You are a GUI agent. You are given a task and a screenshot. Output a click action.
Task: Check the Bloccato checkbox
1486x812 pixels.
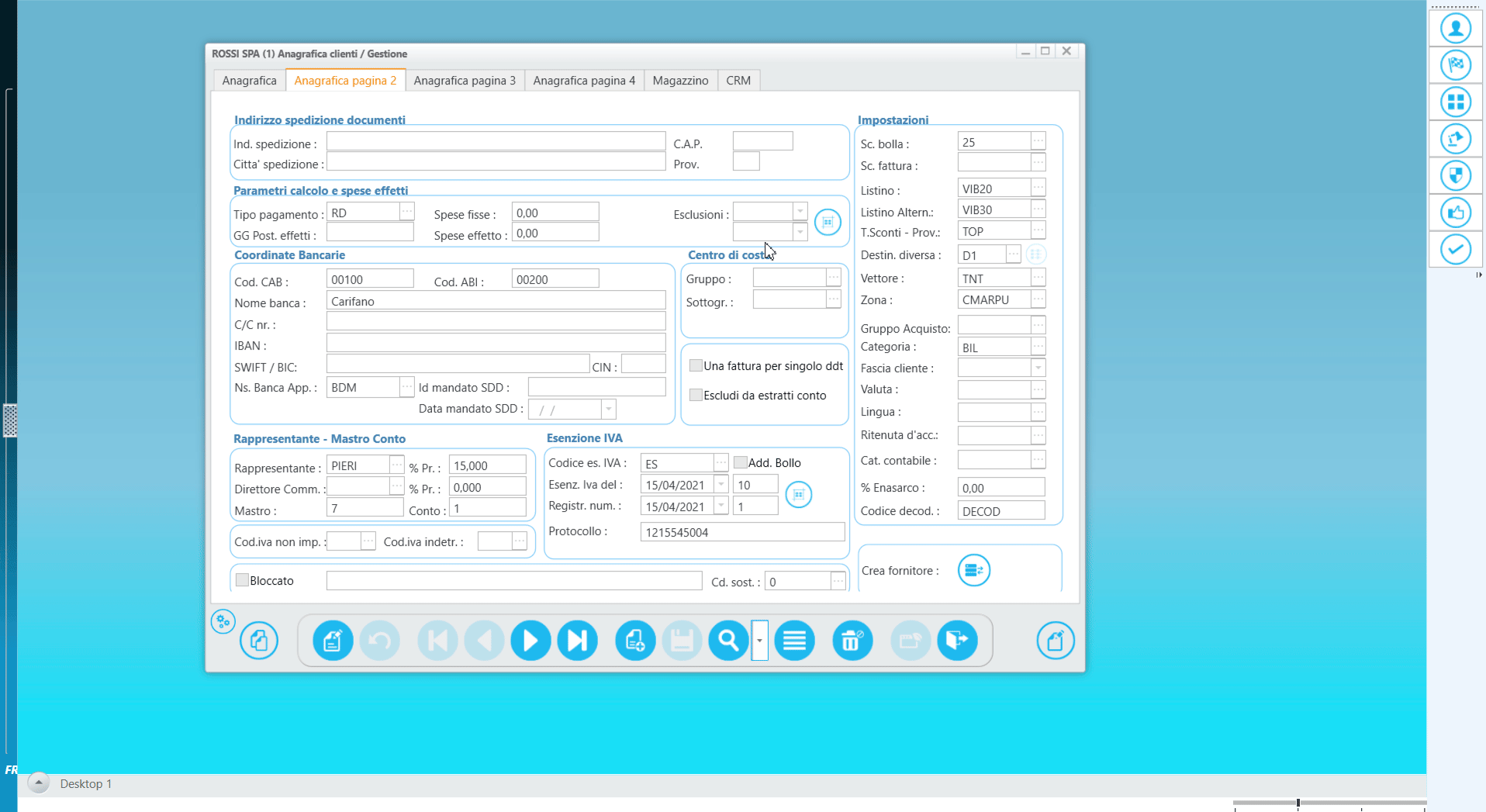(x=242, y=580)
